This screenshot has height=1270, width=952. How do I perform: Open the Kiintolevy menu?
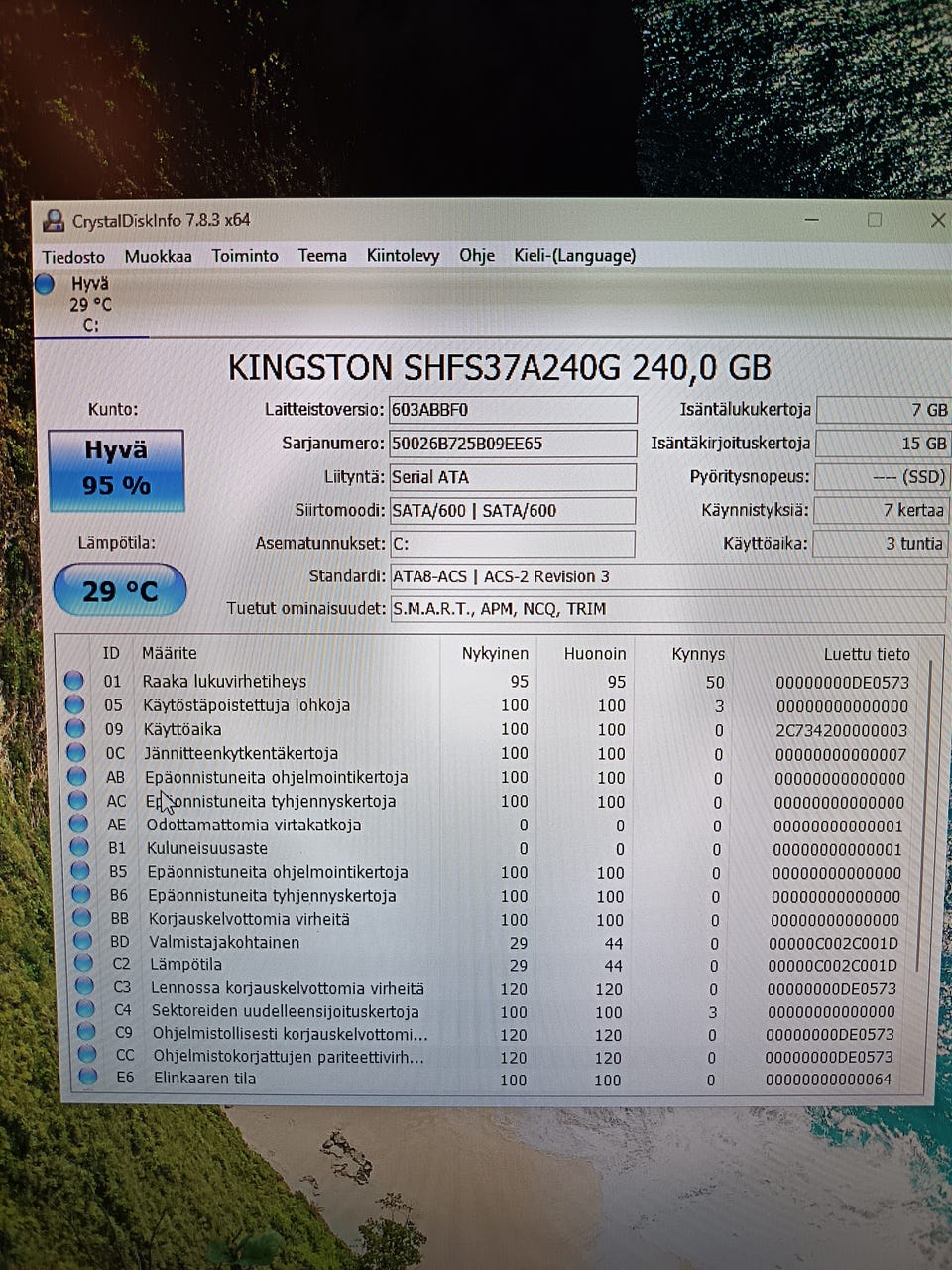[x=403, y=256]
